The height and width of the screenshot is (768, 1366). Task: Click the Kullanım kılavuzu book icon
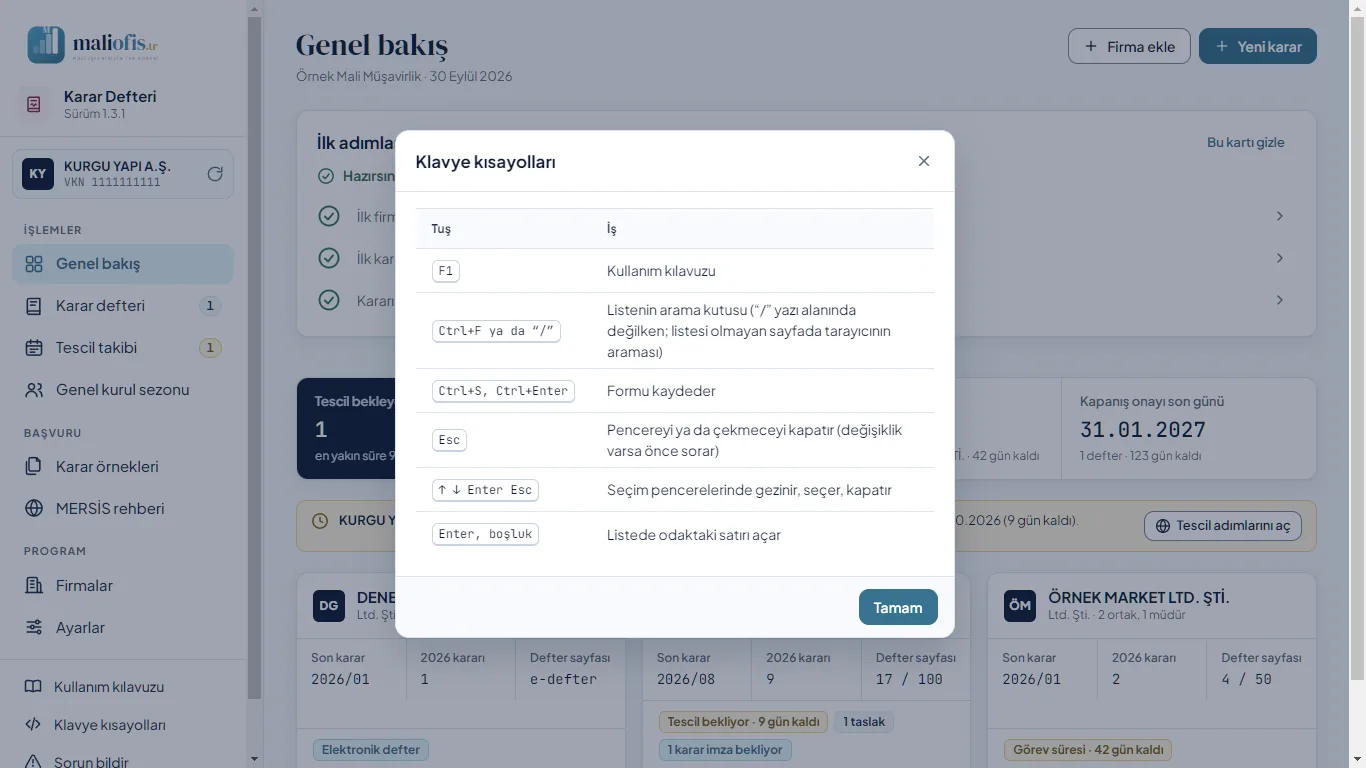click(33, 687)
